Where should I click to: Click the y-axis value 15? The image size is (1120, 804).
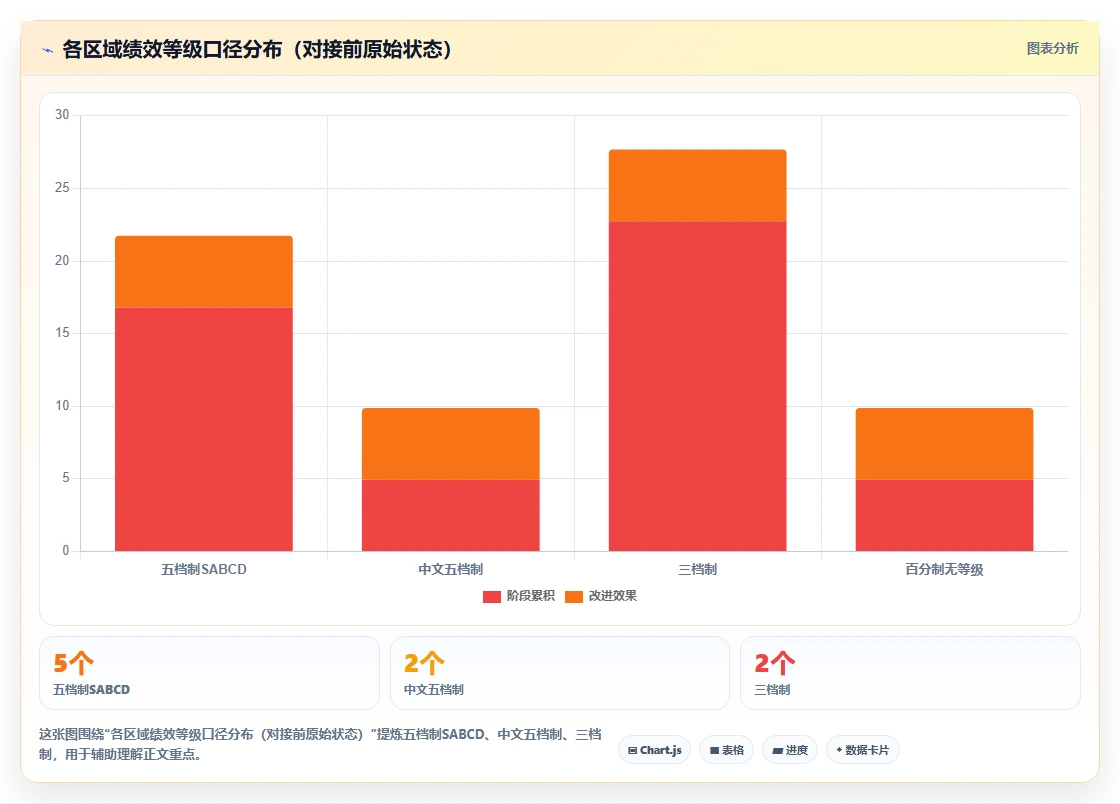pyautogui.click(x=62, y=333)
